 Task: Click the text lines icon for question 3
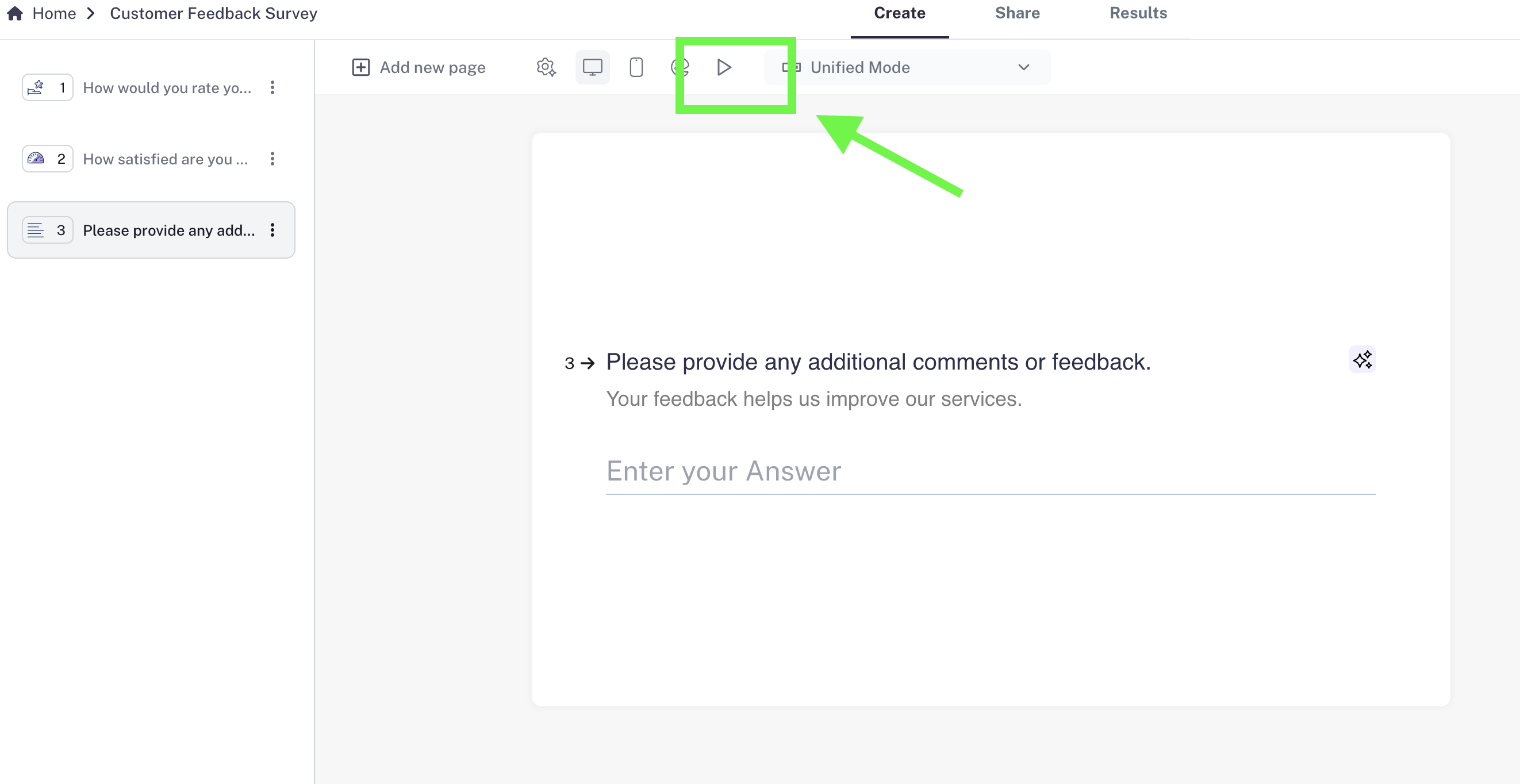pos(36,230)
